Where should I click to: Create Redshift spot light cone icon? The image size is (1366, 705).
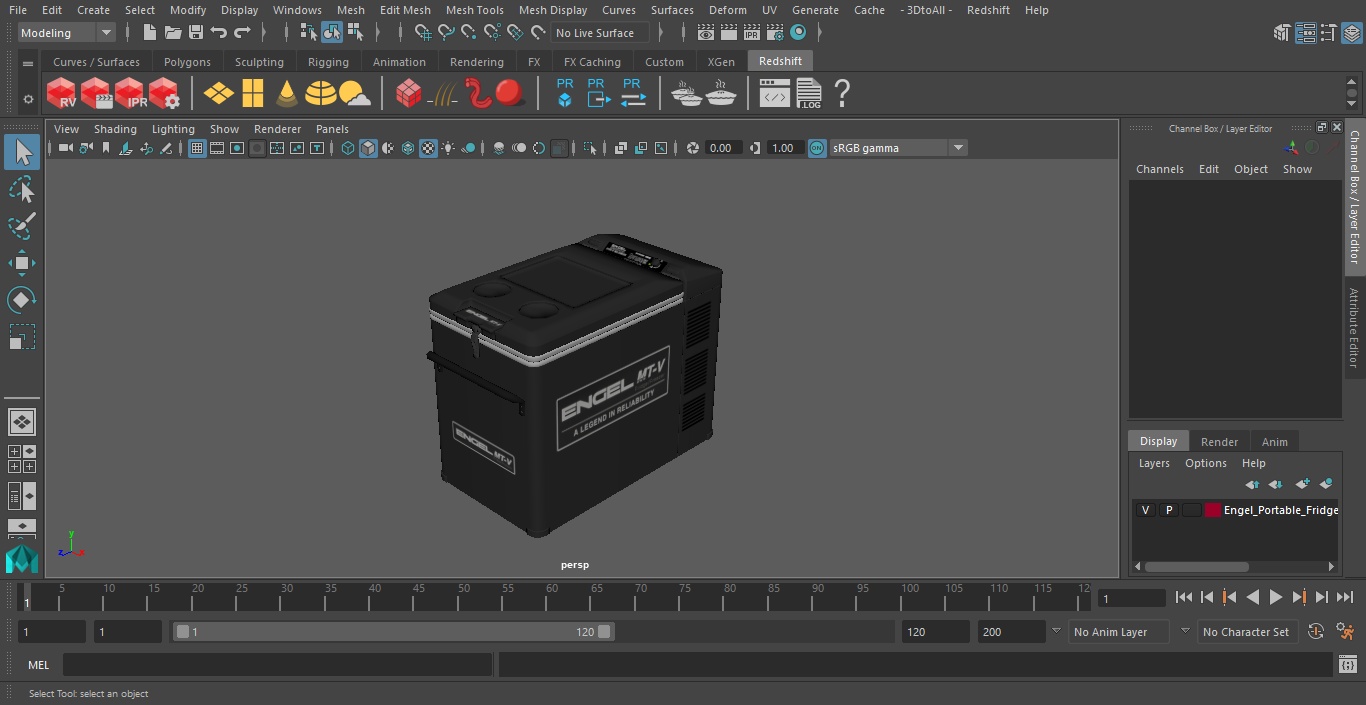pos(287,93)
